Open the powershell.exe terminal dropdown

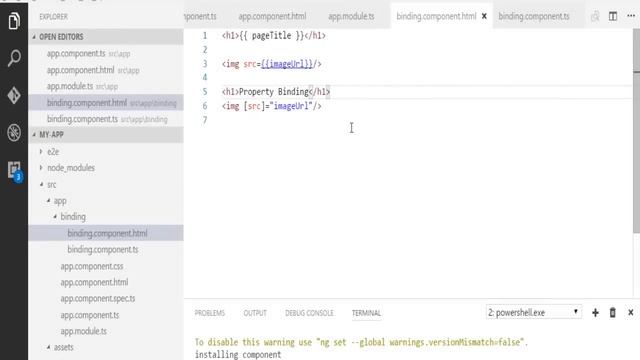[533, 313]
